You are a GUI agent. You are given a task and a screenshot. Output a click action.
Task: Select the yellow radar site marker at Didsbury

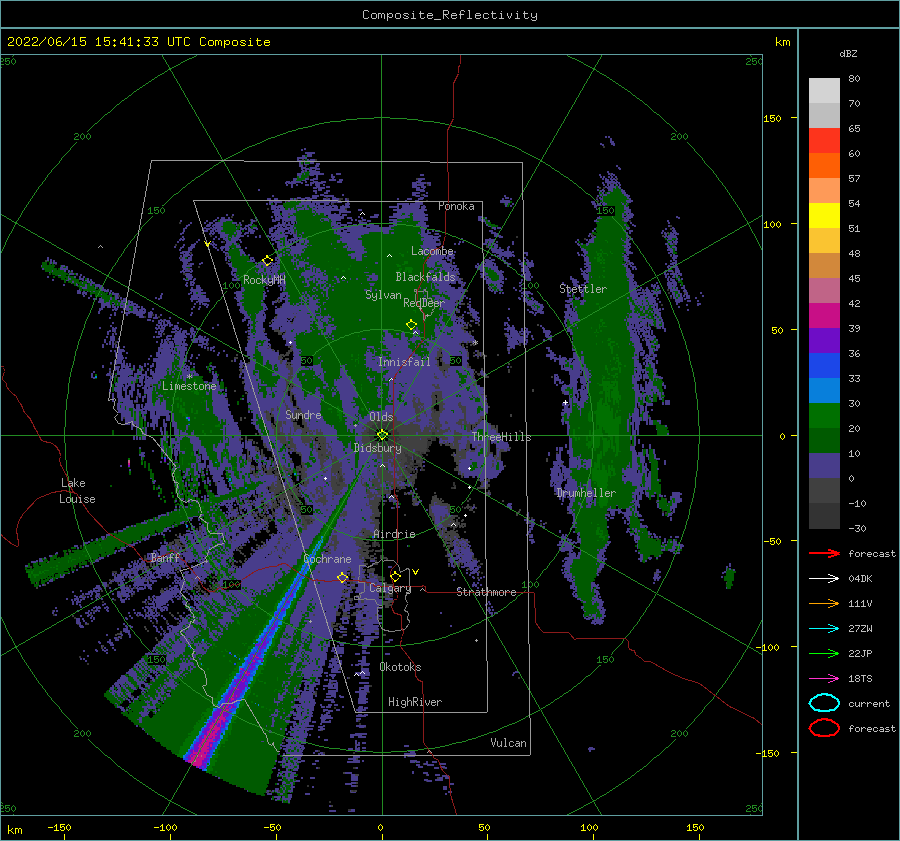(x=382, y=435)
